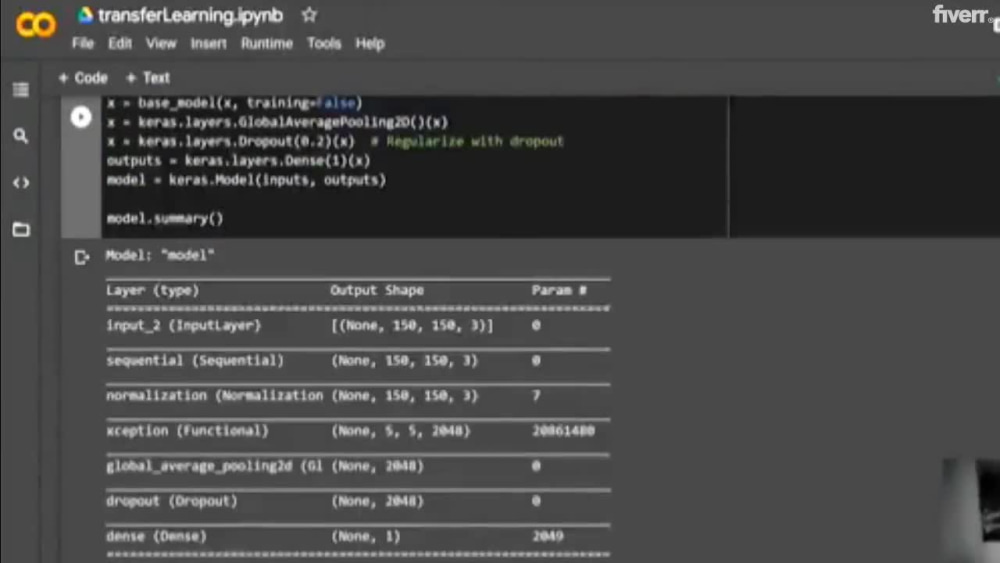Click the 'Model: "model"' output text

tap(160, 255)
